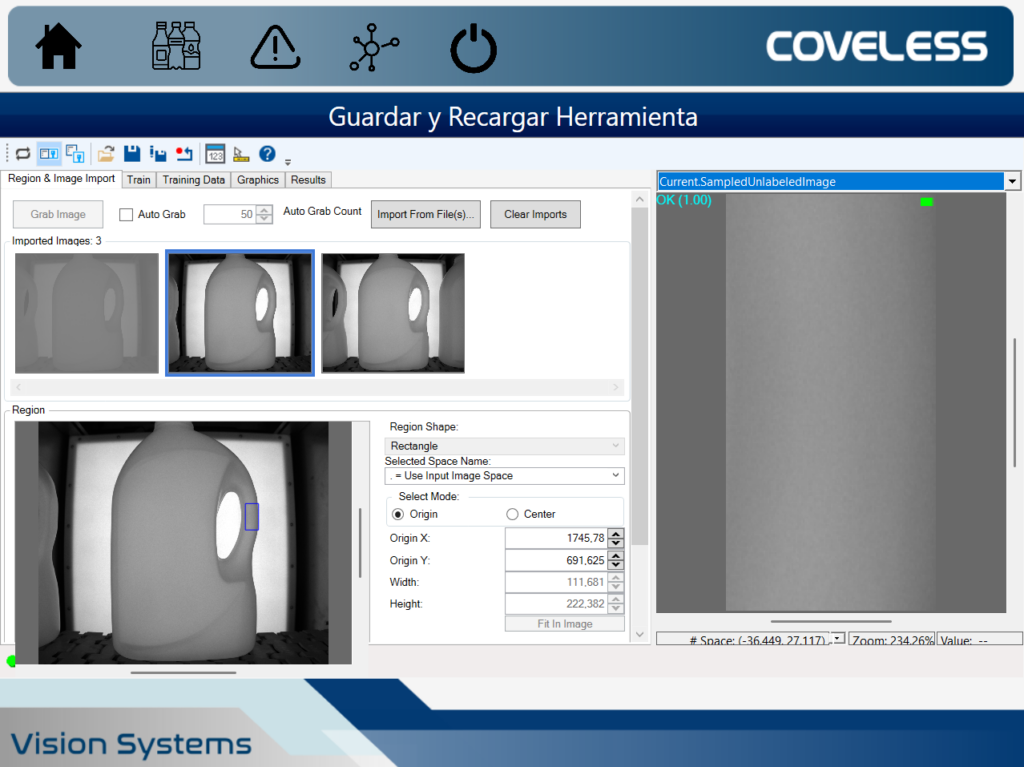Viewport: 1024px width, 767px height.
Task: Click the blue floppy disk save icon
Action: 131,153
